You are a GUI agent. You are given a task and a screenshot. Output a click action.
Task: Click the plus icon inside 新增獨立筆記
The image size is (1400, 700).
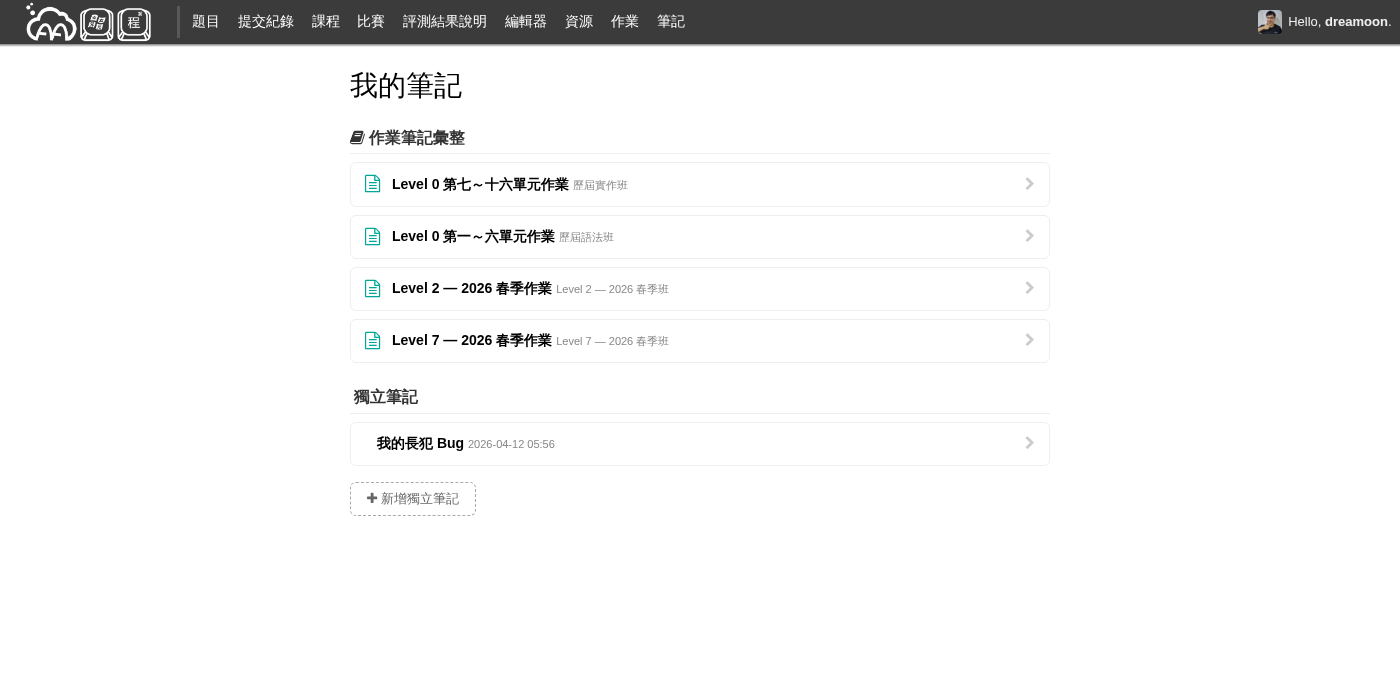point(372,498)
